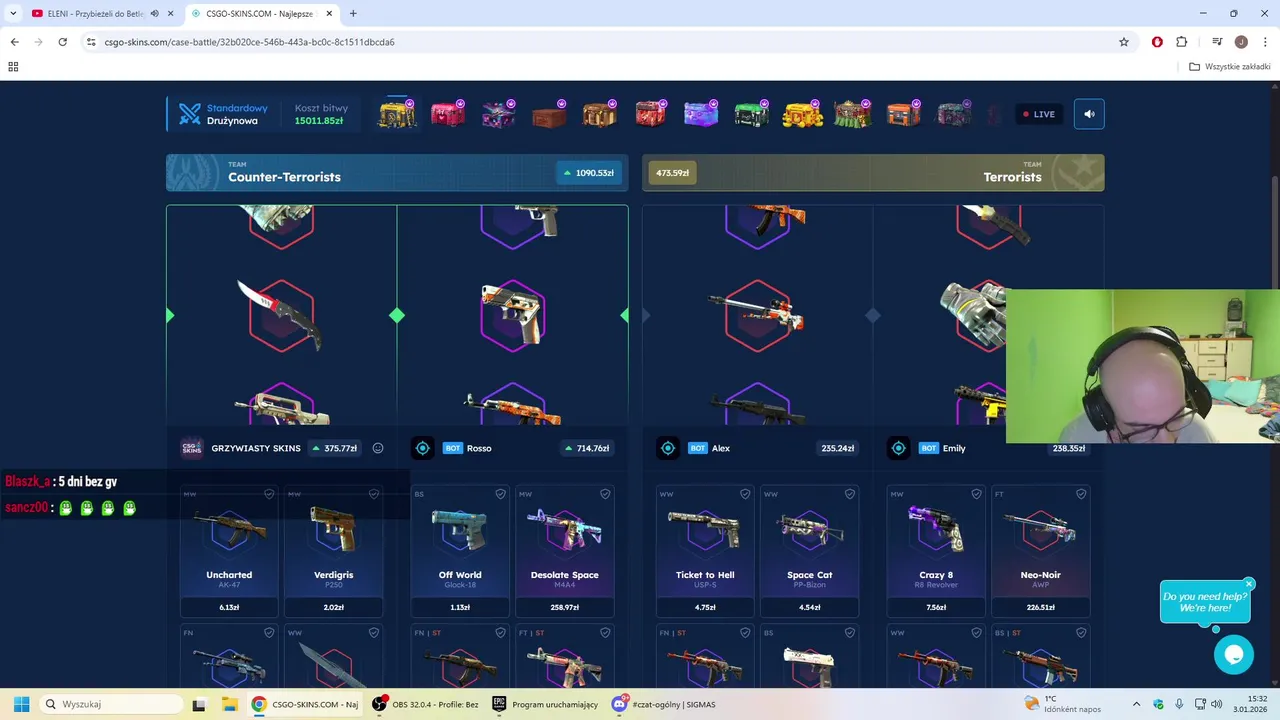Viewport: 1280px width, 720px height.
Task: Show hidden system tray icons
Action: tap(1137, 704)
